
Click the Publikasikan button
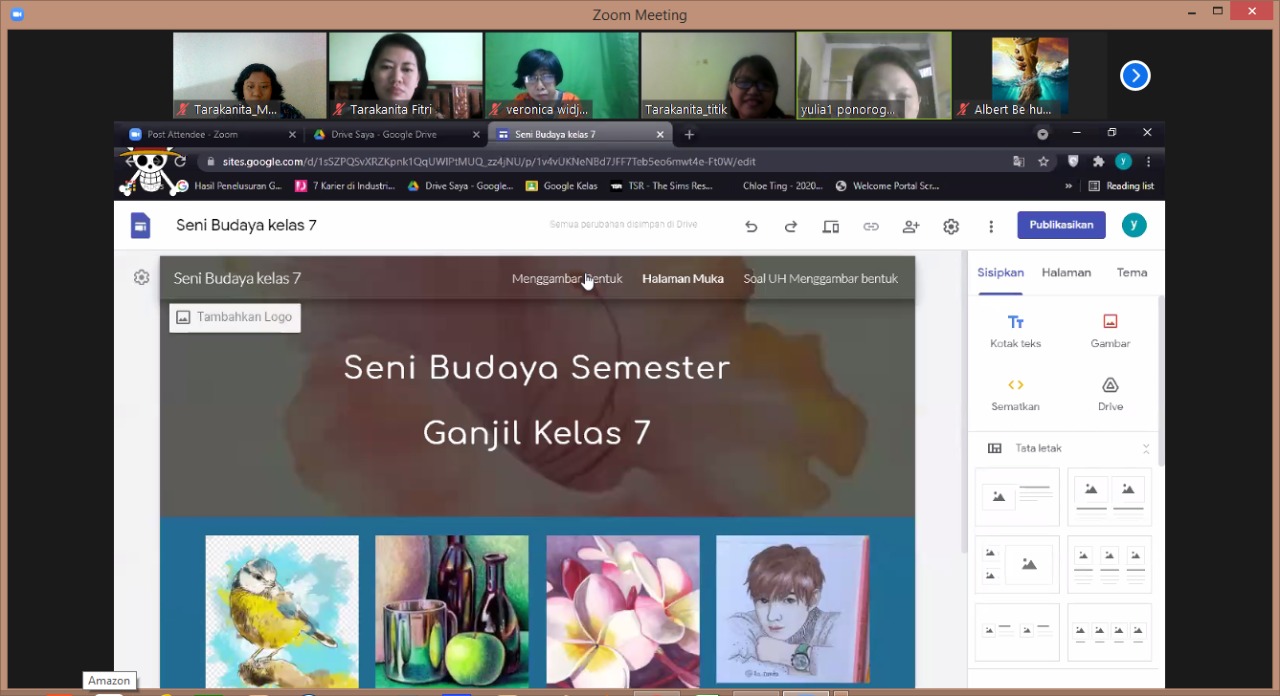coord(1061,225)
